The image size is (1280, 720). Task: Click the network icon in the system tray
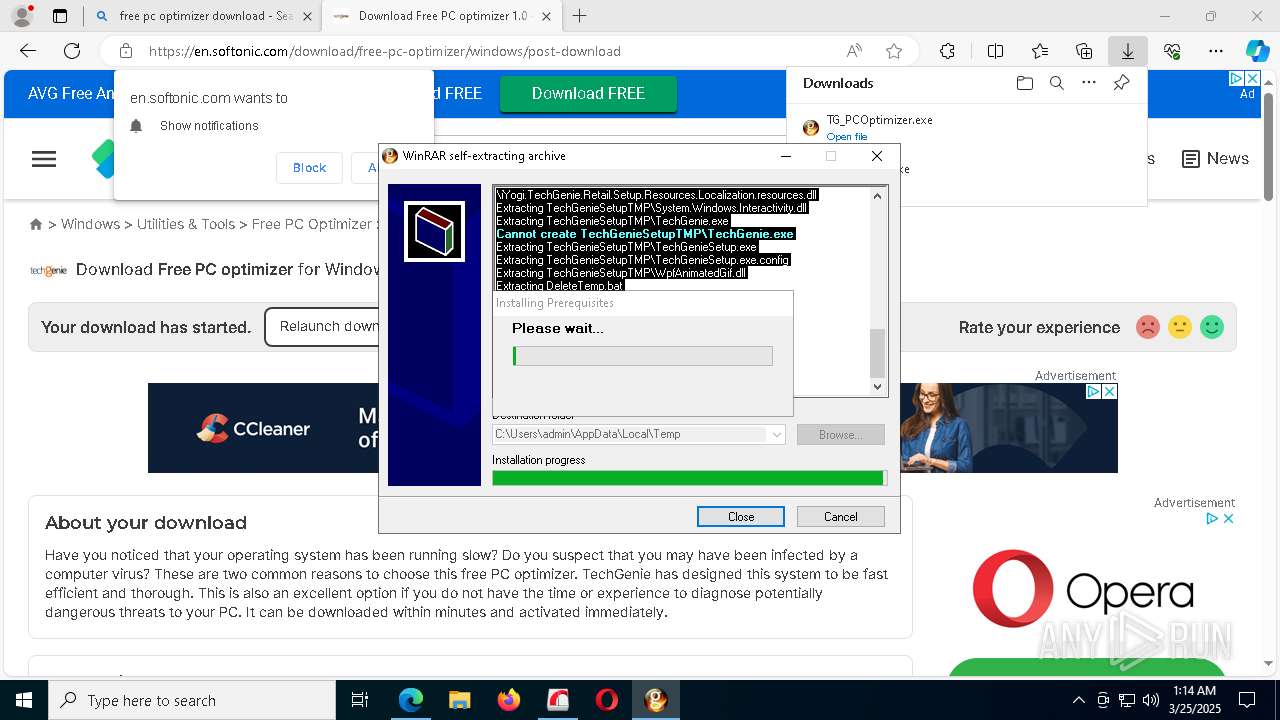[1127, 700]
